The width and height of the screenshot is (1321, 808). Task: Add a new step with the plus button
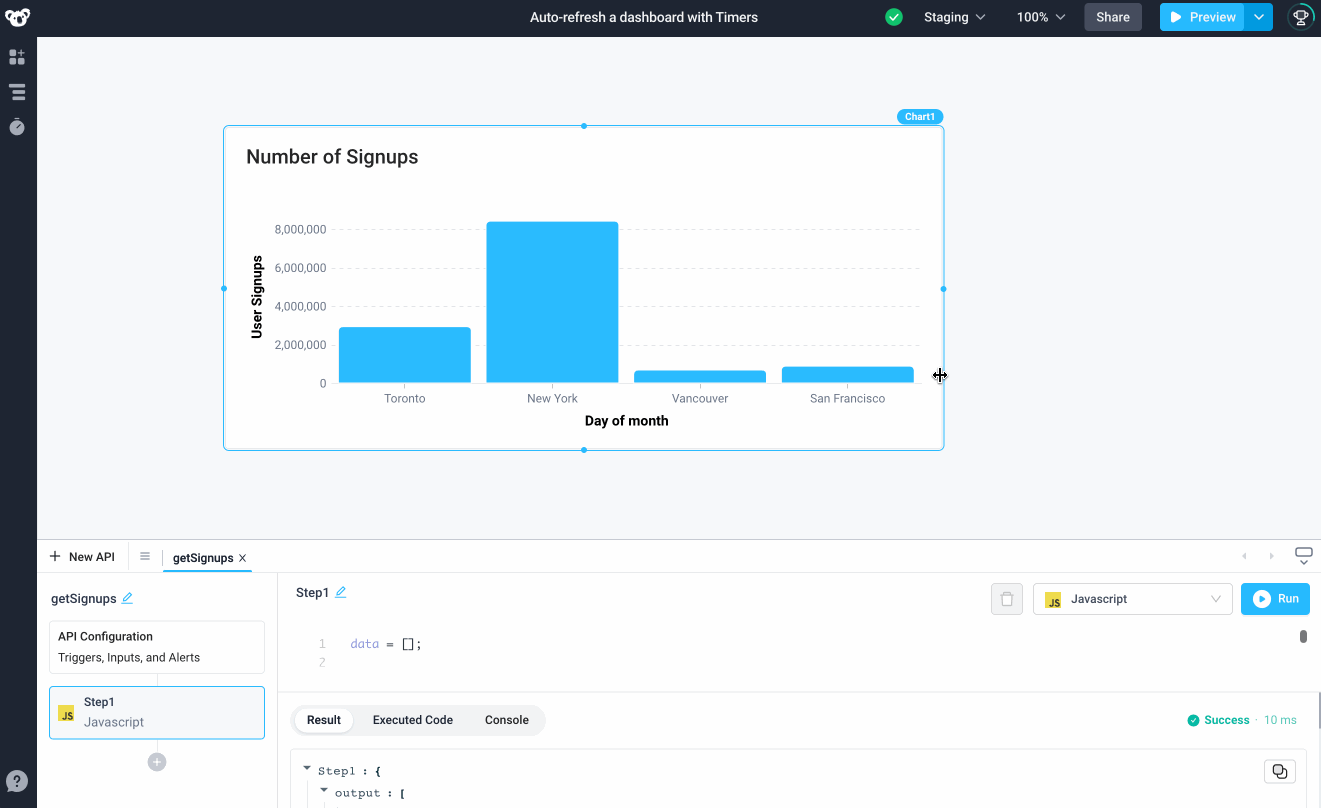156,761
